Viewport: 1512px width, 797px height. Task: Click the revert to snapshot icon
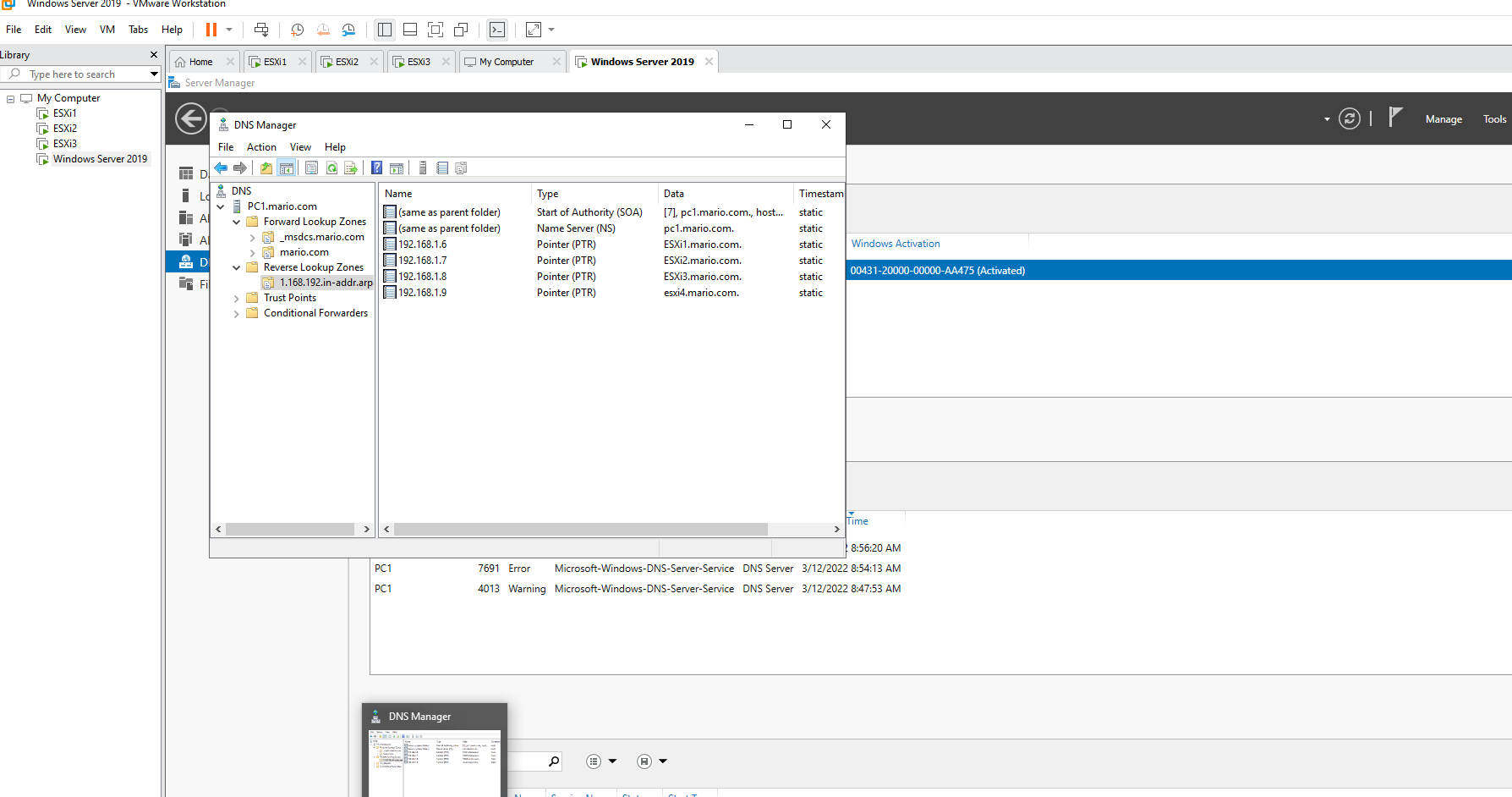323,30
